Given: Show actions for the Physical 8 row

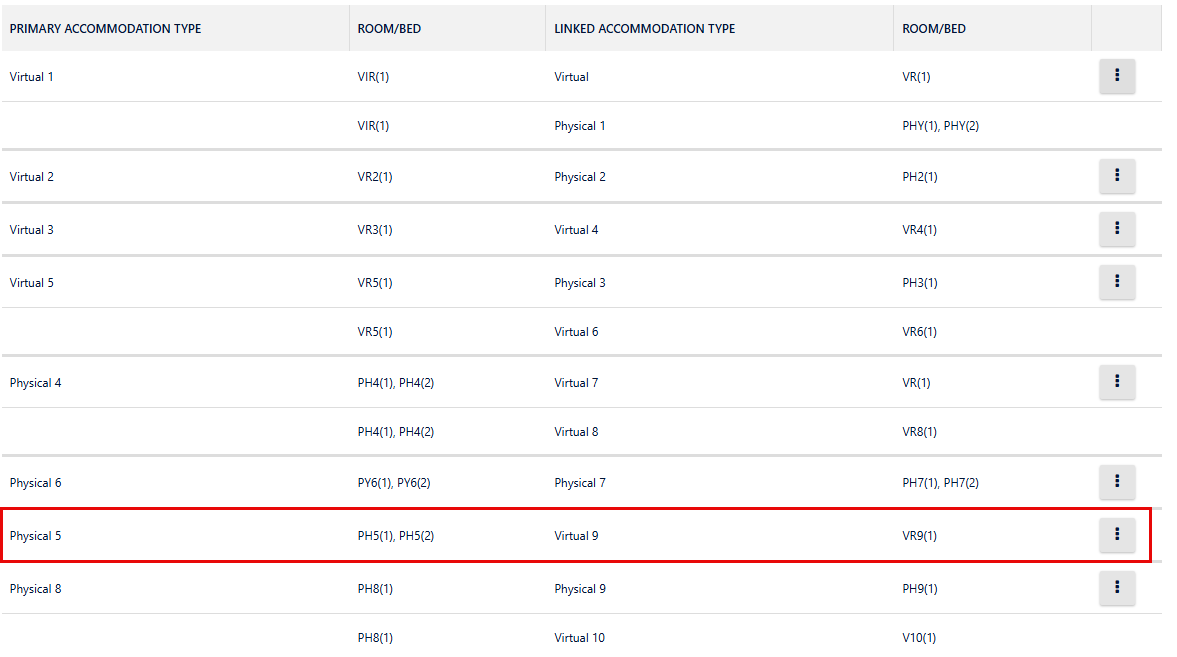Looking at the screenshot, I should coord(1117,588).
